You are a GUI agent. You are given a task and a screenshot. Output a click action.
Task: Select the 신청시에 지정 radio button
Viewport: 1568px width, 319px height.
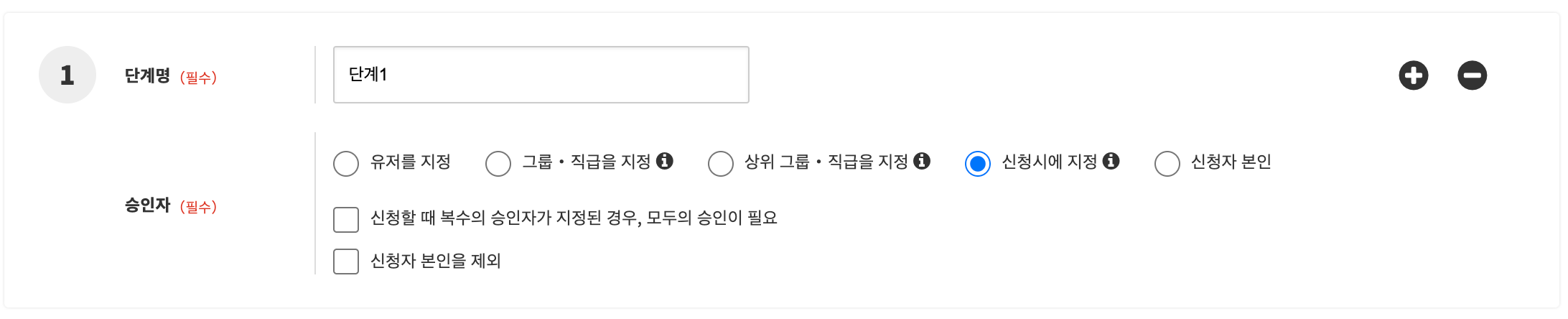click(x=978, y=163)
